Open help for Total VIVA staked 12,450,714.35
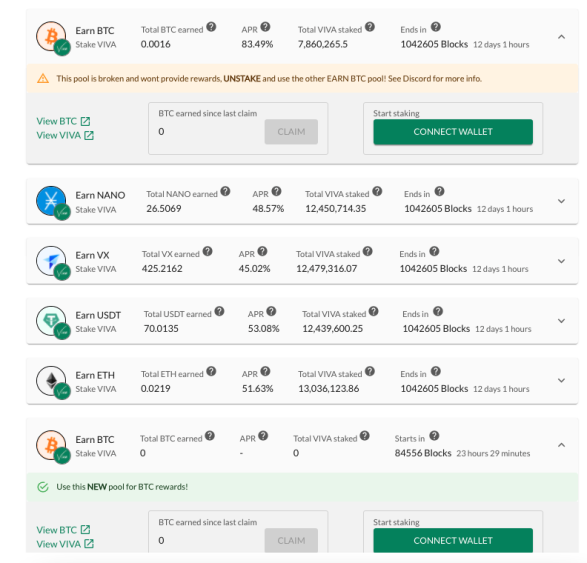This screenshot has height=563, width=587. [x=377, y=191]
